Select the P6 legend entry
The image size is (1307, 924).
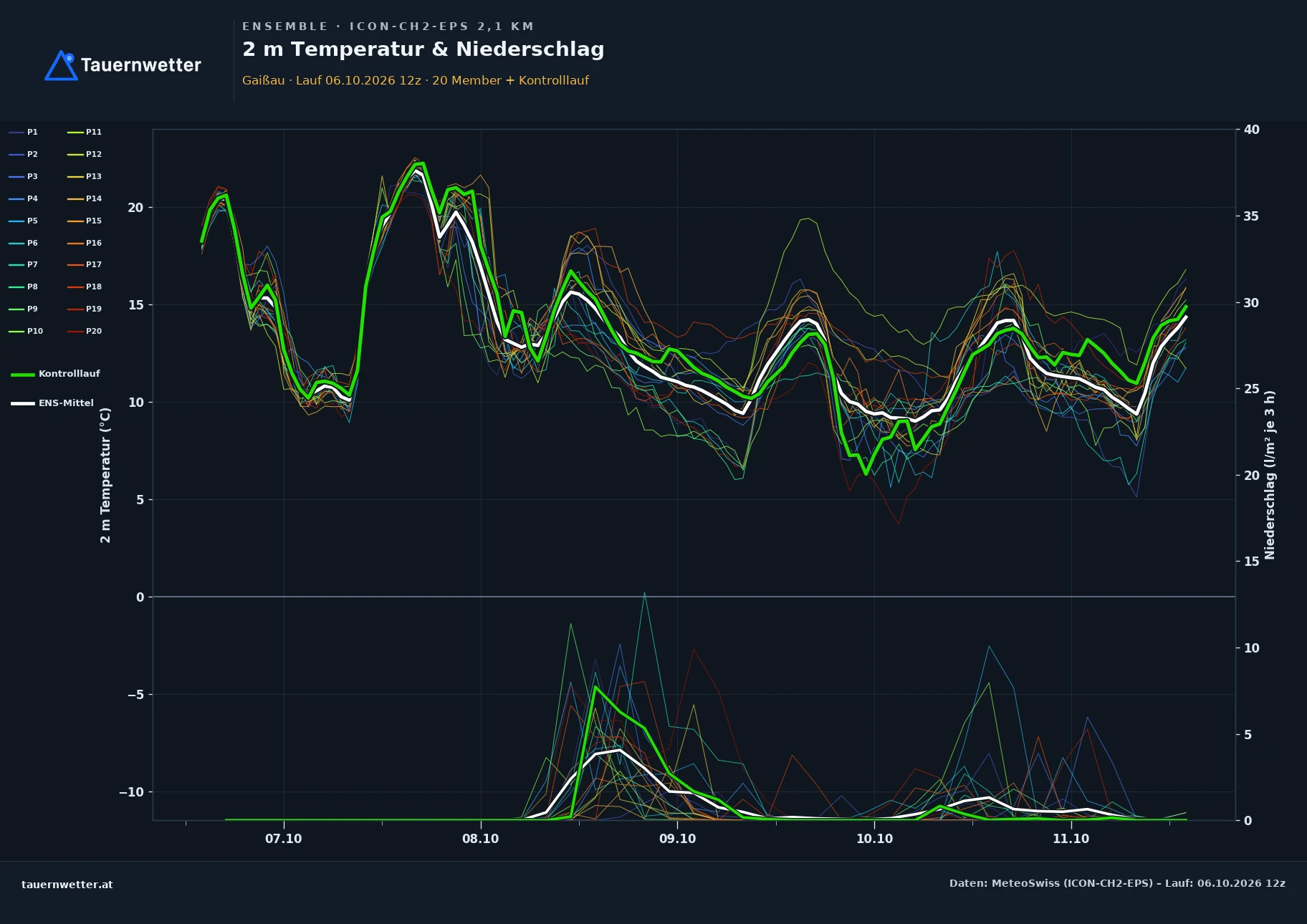[x=24, y=243]
